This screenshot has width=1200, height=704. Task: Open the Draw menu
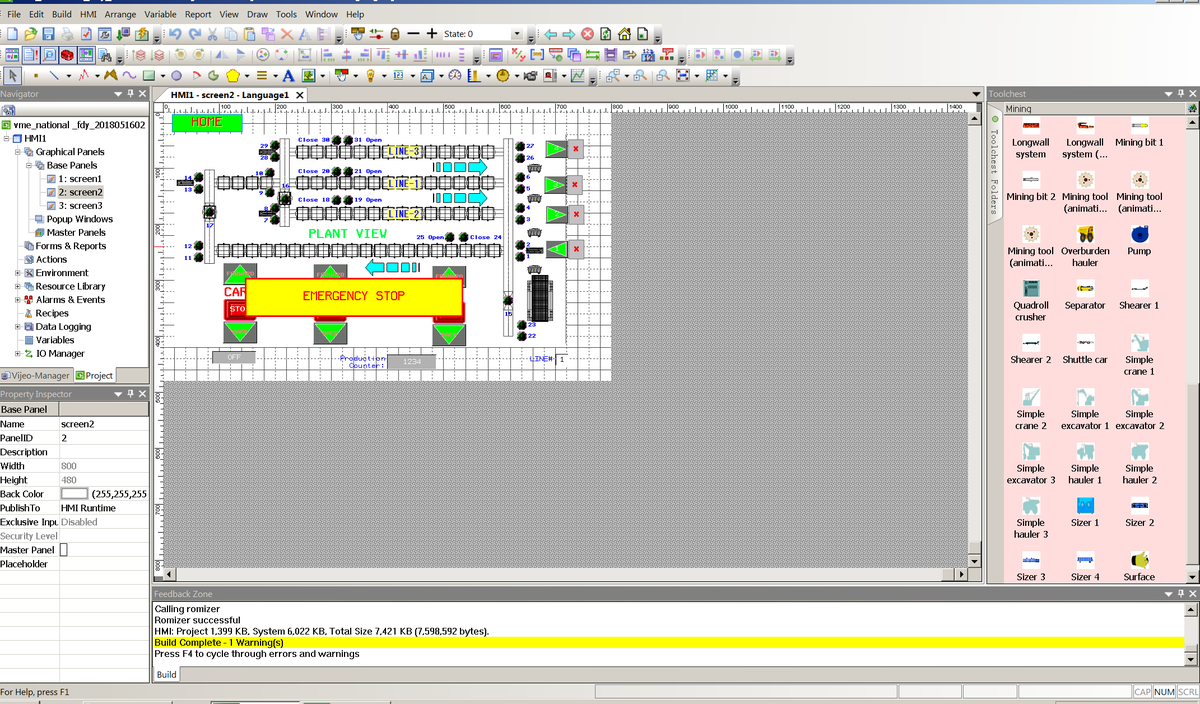(x=257, y=15)
